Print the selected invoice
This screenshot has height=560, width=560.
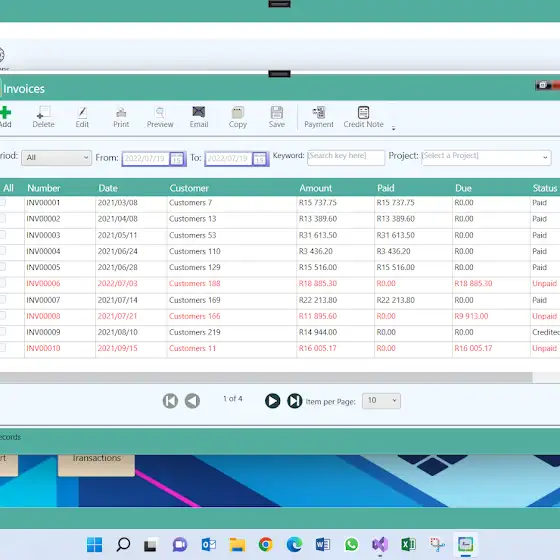121,117
